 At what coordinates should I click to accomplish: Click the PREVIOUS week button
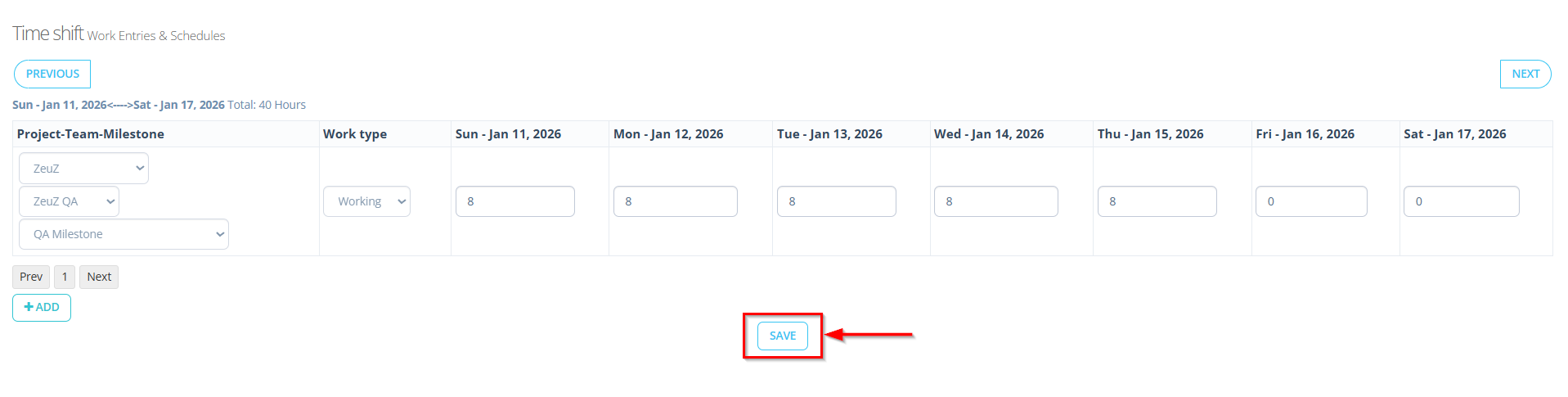(x=52, y=74)
